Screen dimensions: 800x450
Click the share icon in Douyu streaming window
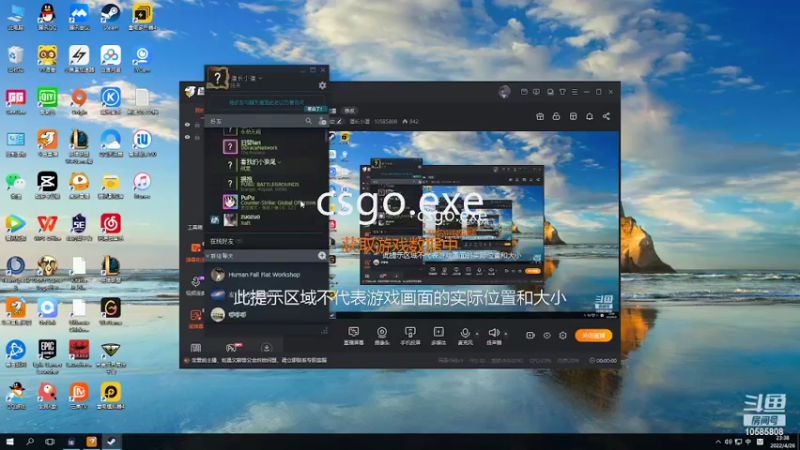pyautogui.click(x=606, y=116)
